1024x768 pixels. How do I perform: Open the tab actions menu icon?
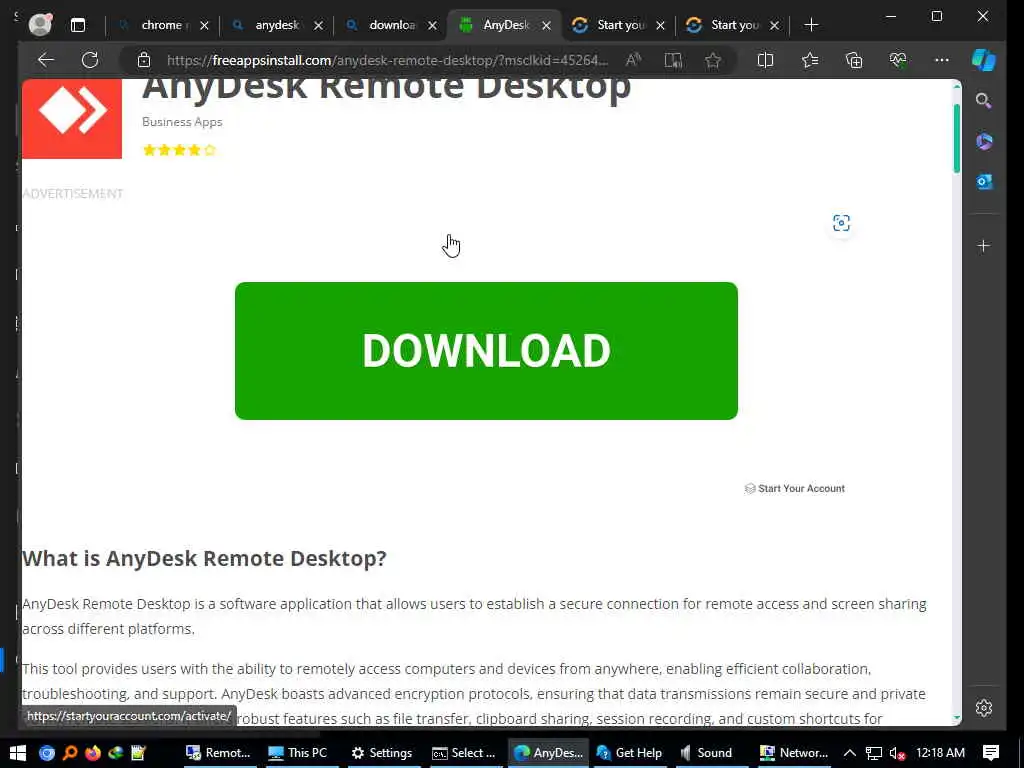click(x=78, y=25)
